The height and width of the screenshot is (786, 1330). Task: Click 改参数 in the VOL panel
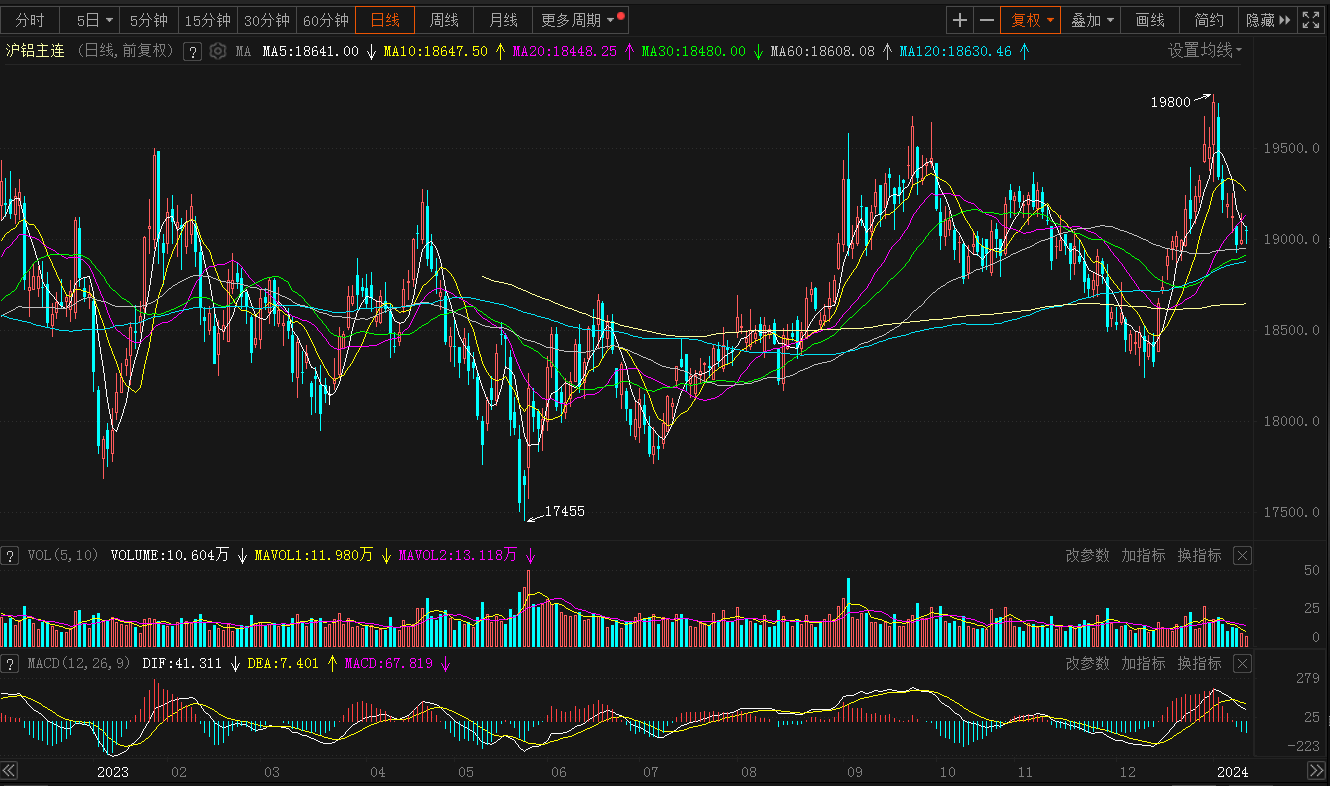click(1087, 556)
